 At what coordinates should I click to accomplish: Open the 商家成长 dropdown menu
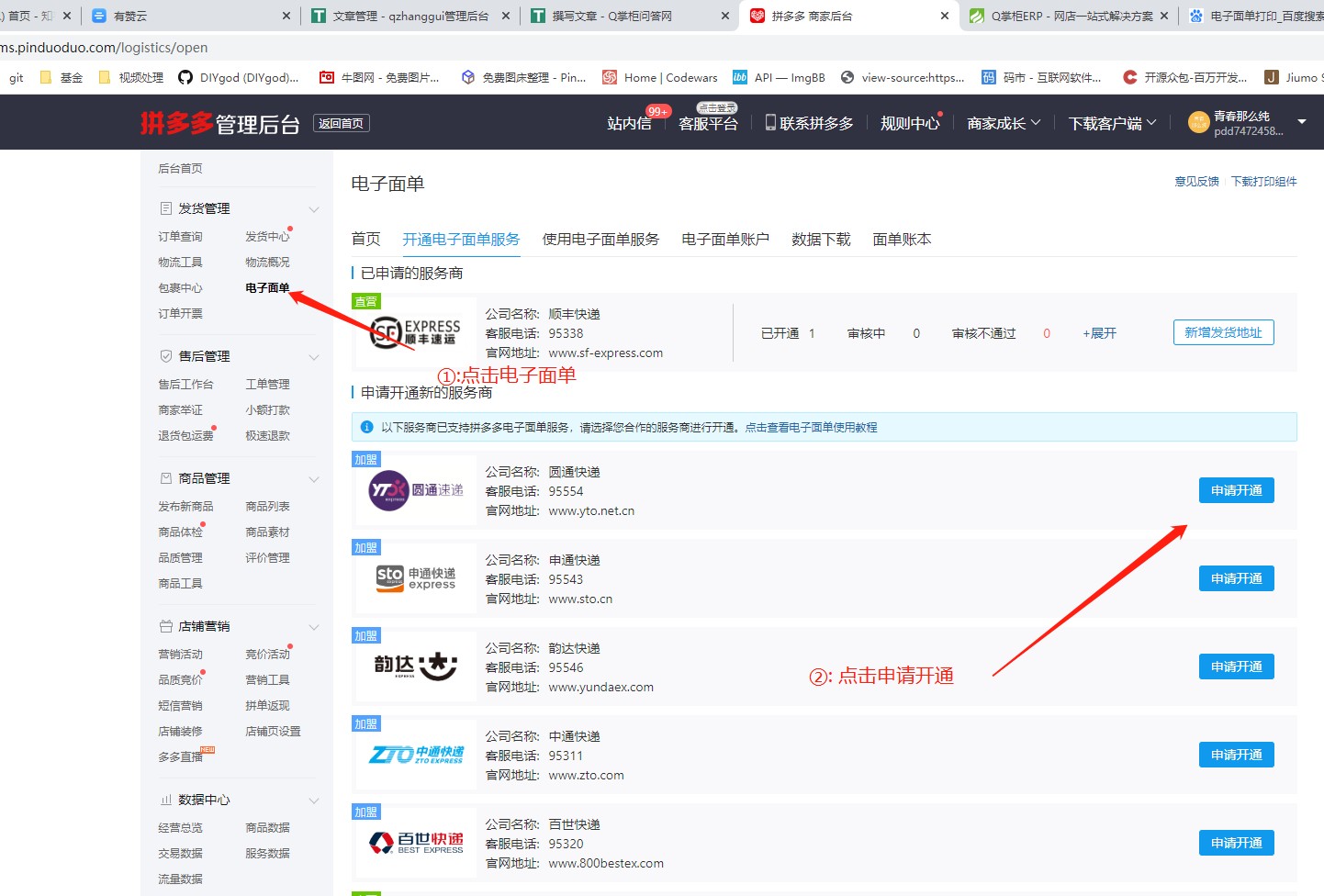click(1004, 123)
